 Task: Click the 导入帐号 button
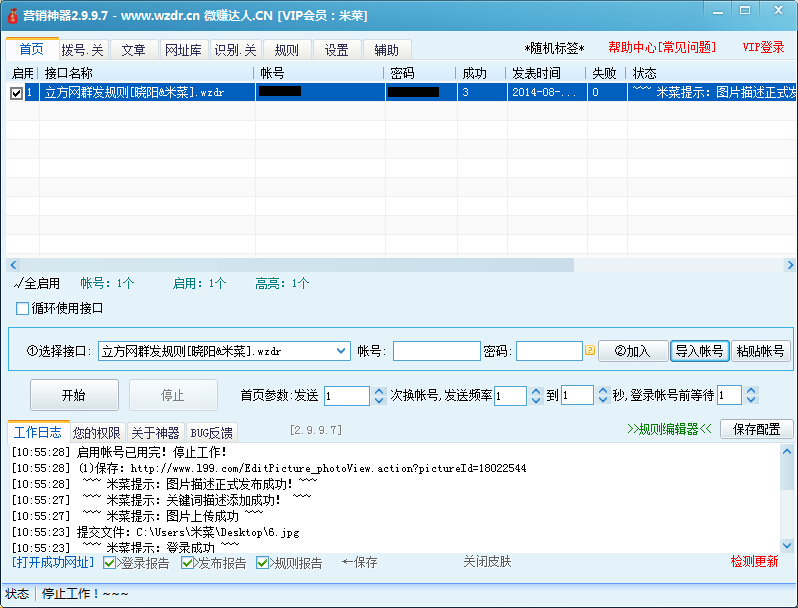699,351
